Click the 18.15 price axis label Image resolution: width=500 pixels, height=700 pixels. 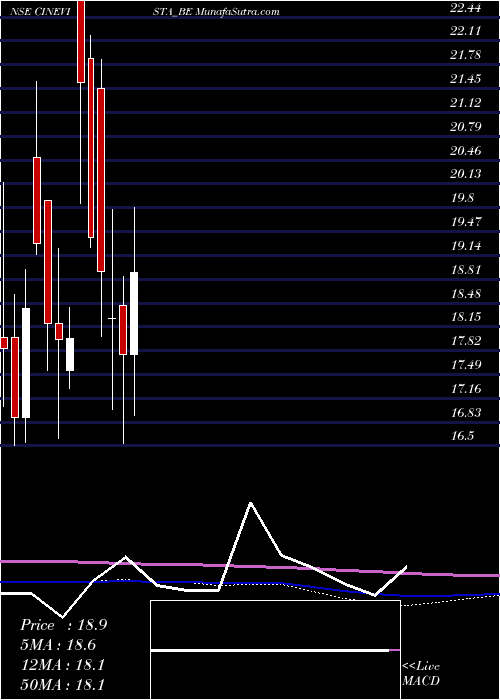point(466,317)
